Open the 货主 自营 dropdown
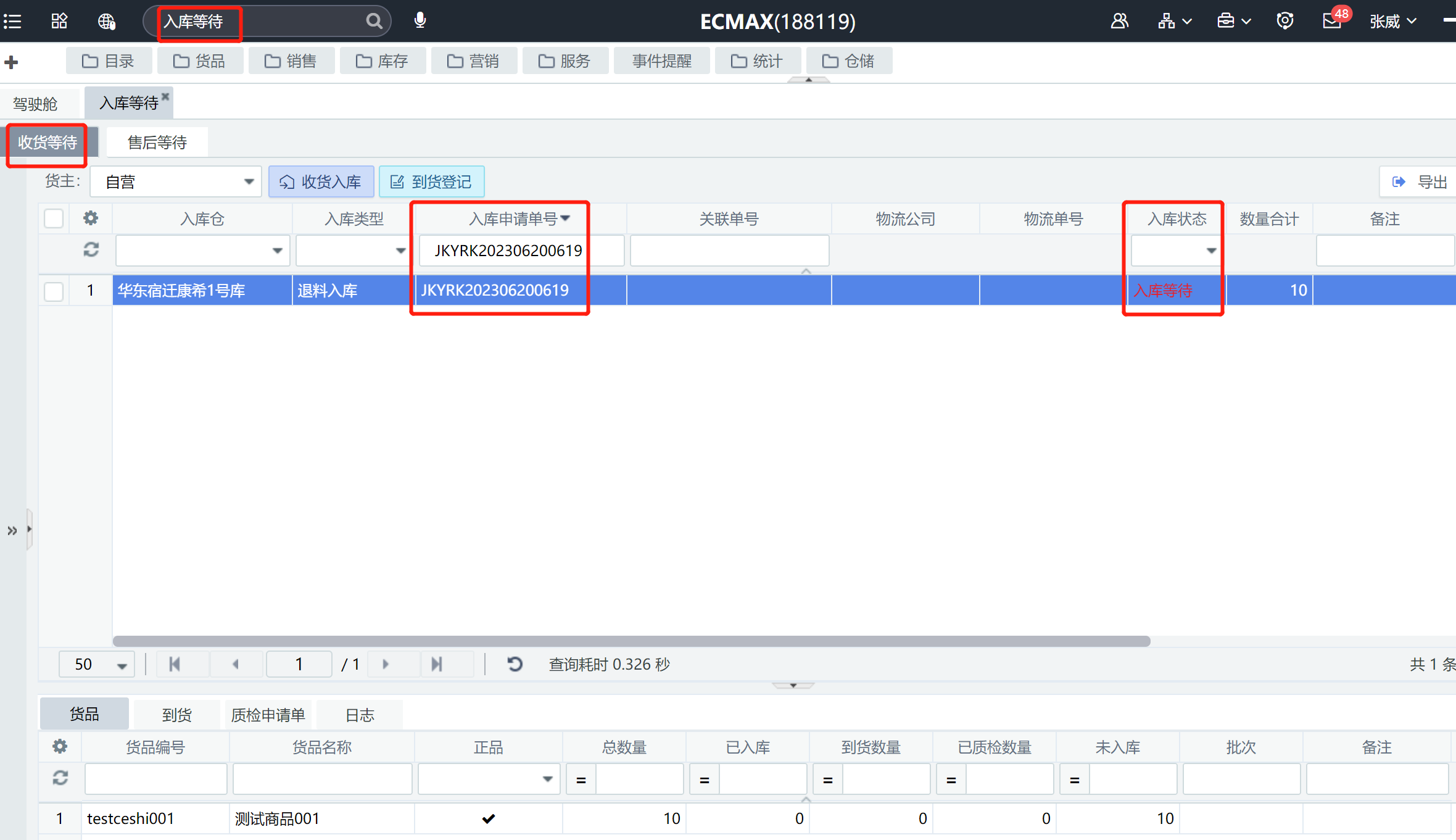Image resolution: width=1456 pixels, height=840 pixels. point(176,181)
